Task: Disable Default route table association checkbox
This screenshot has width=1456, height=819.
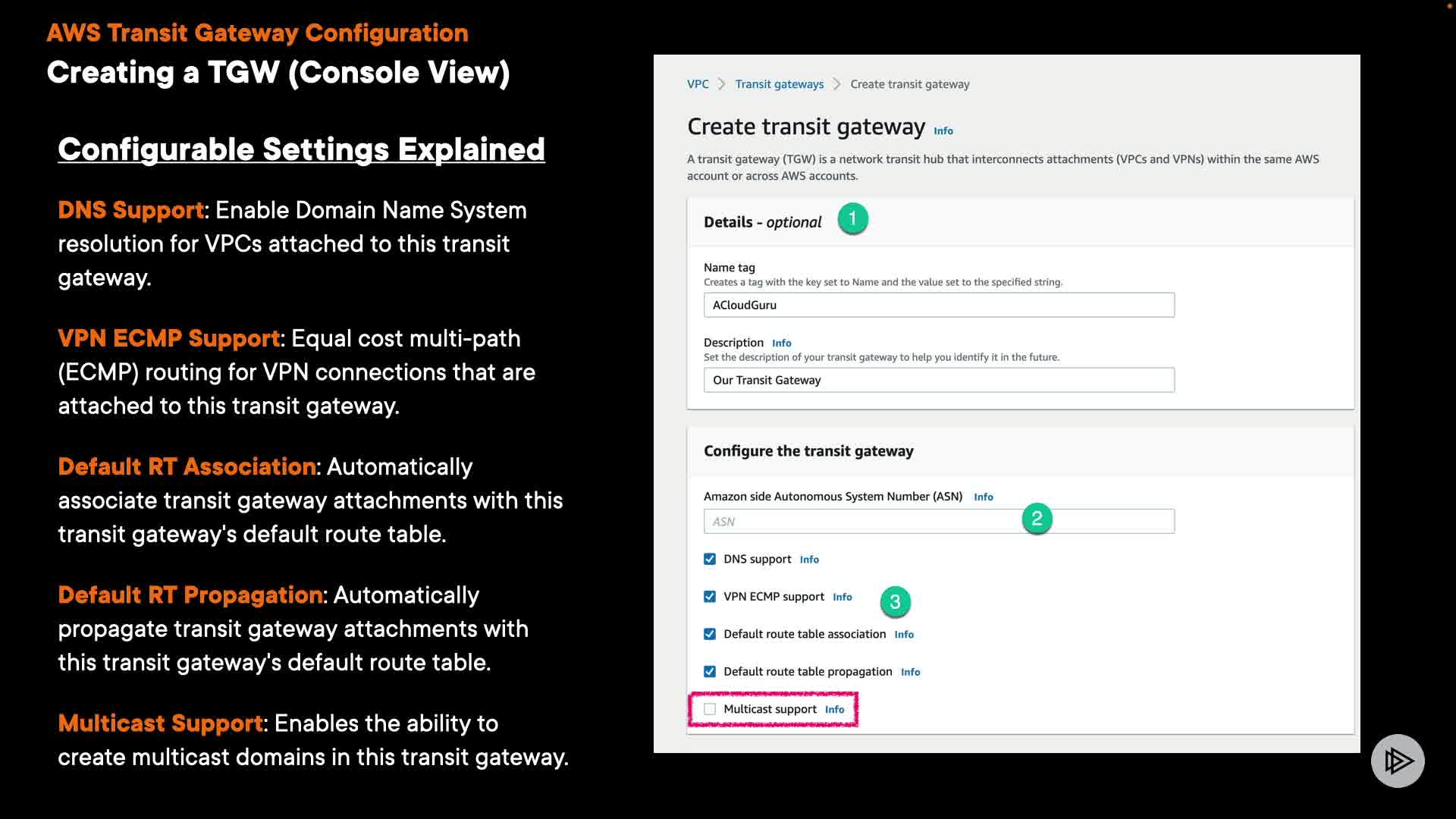Action: click(710, 634)
